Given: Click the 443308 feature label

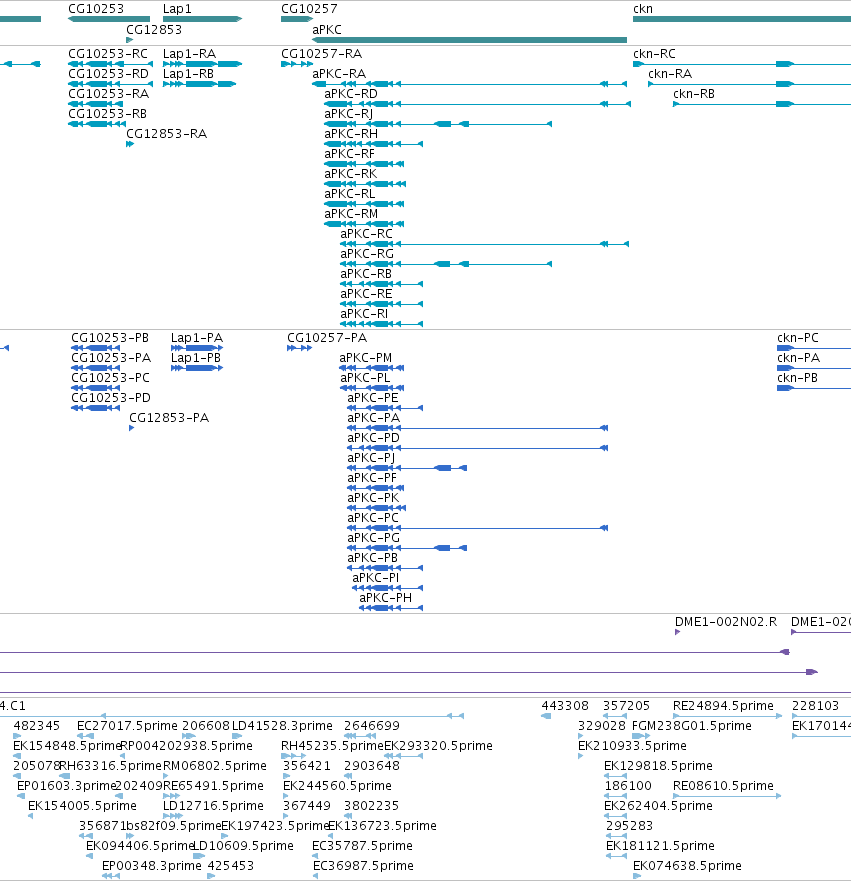Looking at the screenshot, I should pos(565,706).
